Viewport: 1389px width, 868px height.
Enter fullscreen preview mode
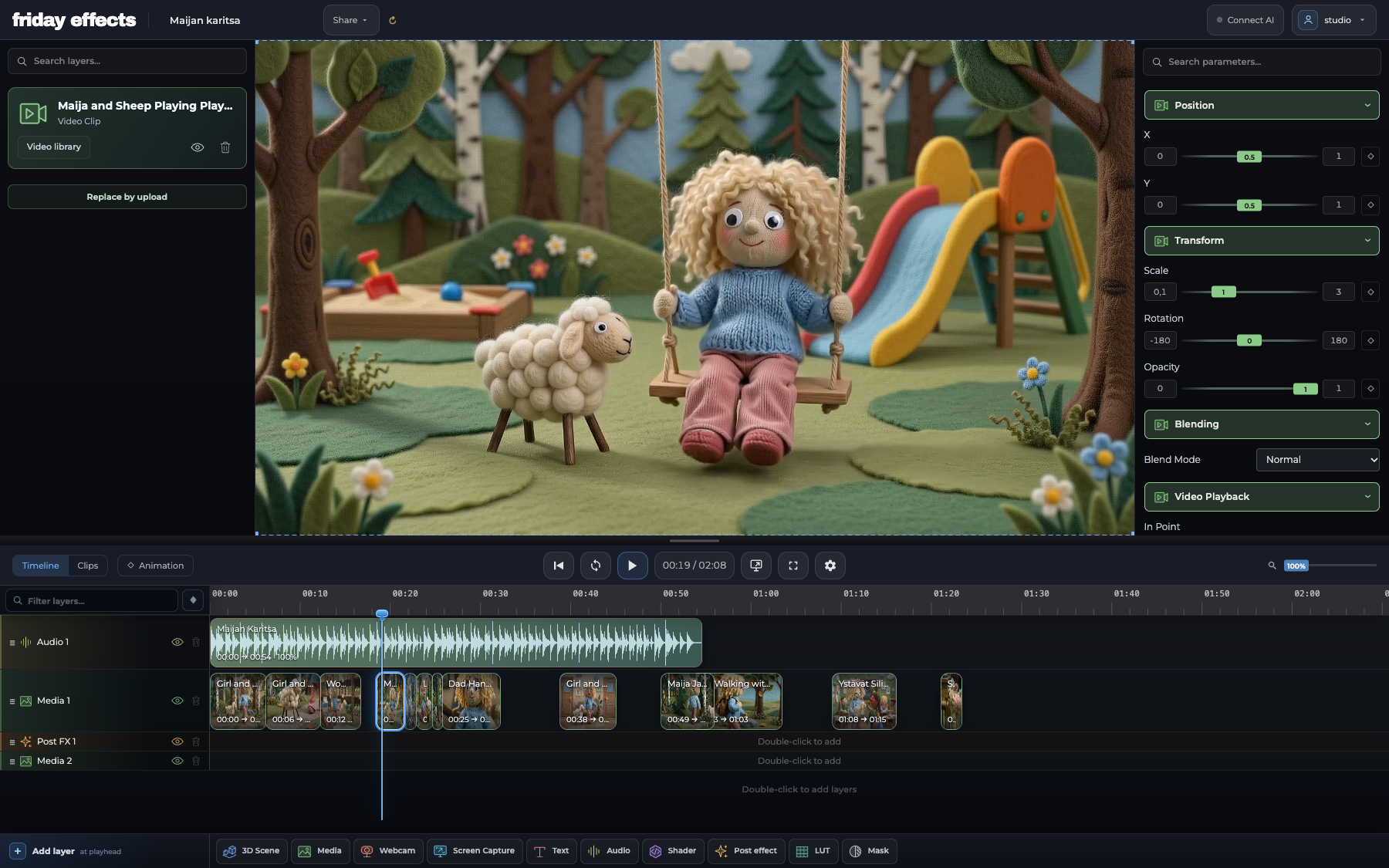tap(793, 566)
